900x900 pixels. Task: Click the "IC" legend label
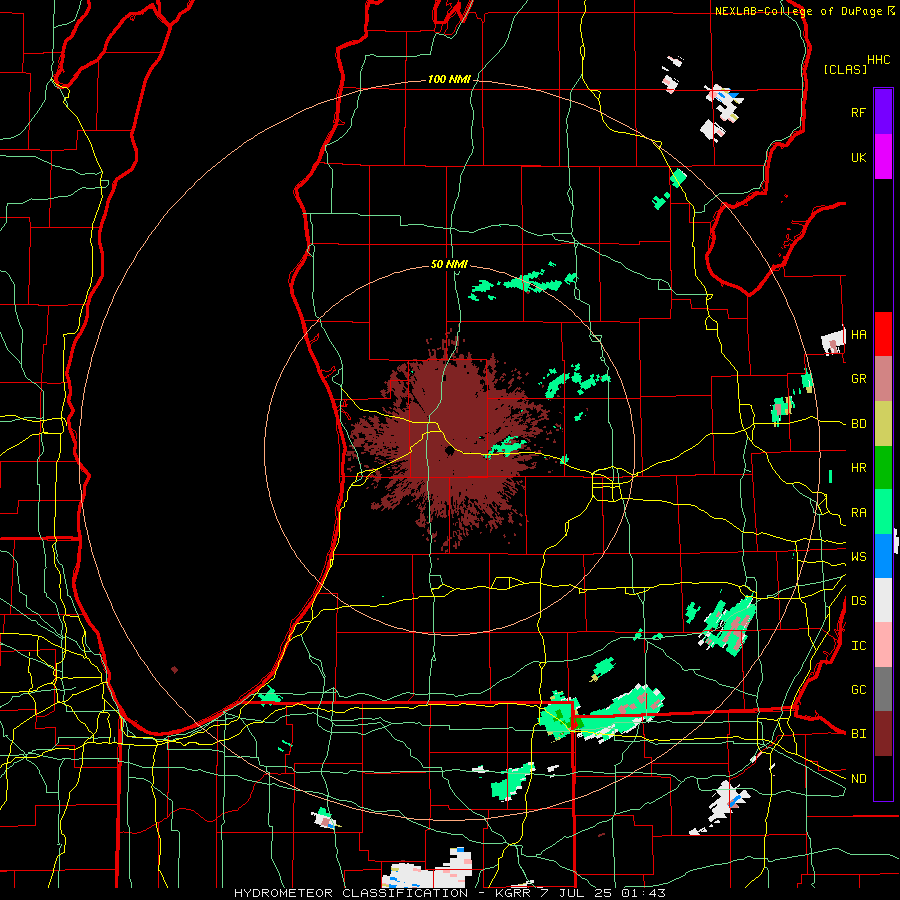tap(858, 646)
